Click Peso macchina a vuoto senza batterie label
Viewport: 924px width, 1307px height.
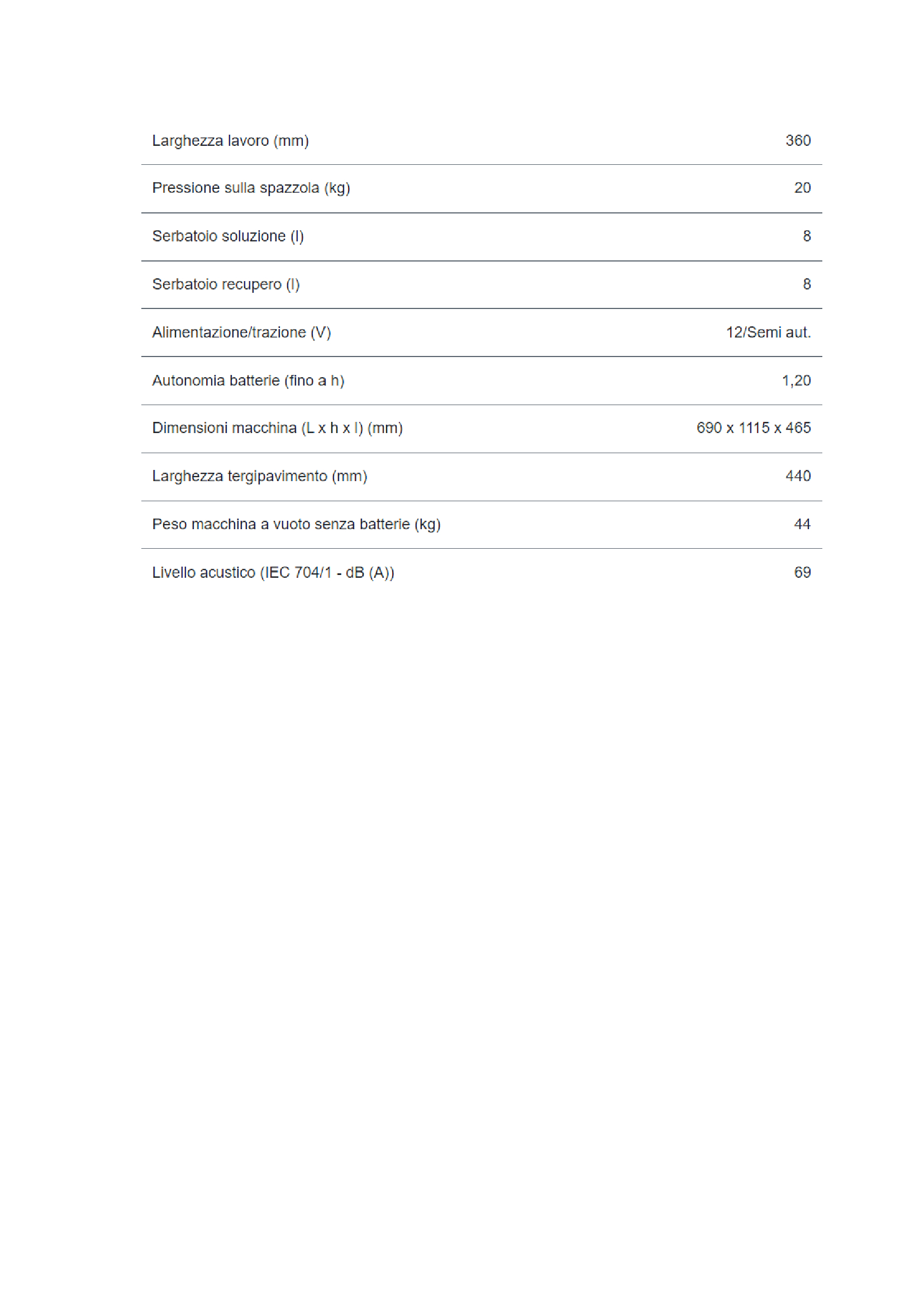click(297, 524)
